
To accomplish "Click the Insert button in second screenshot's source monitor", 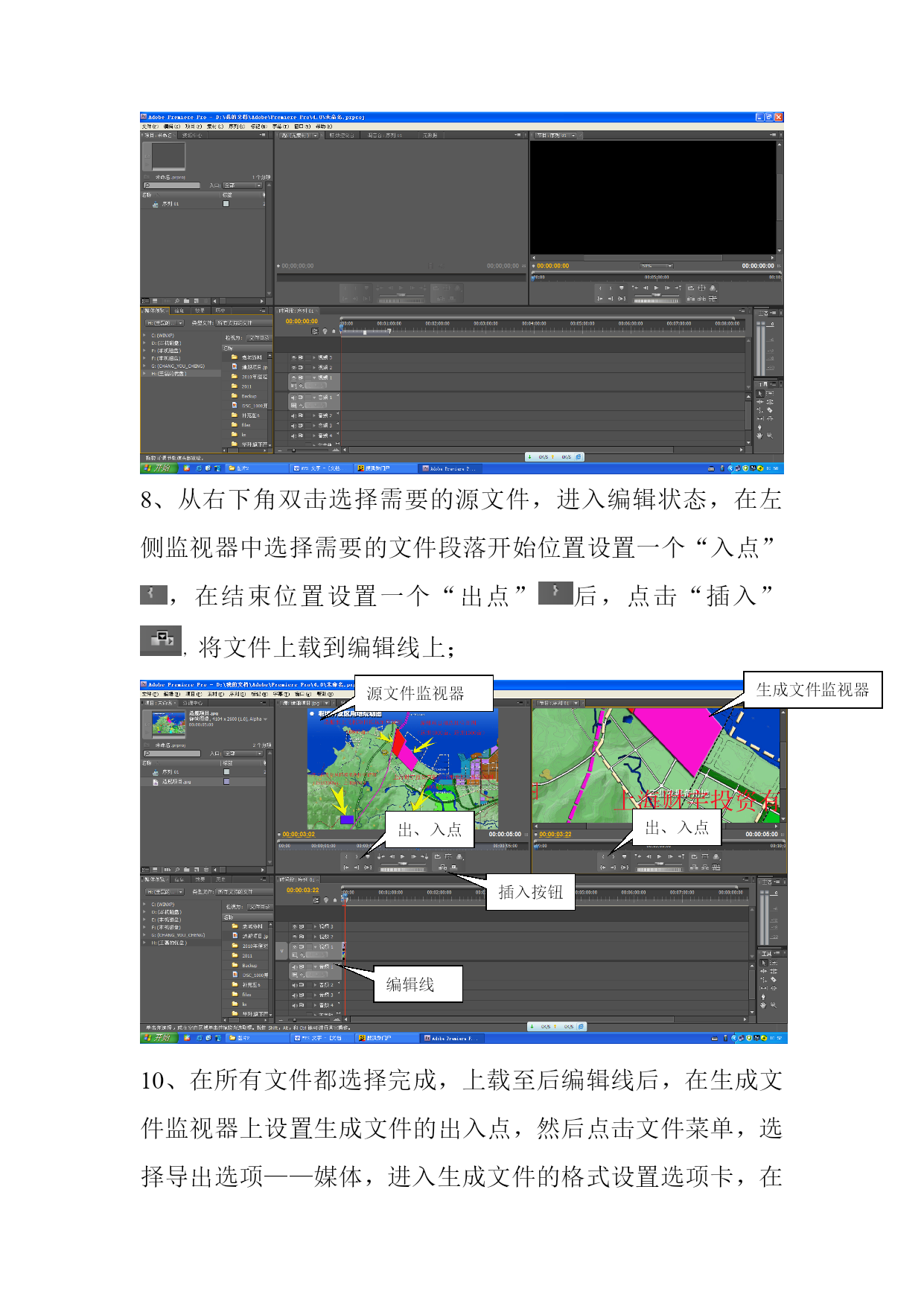I will [443, 867].
